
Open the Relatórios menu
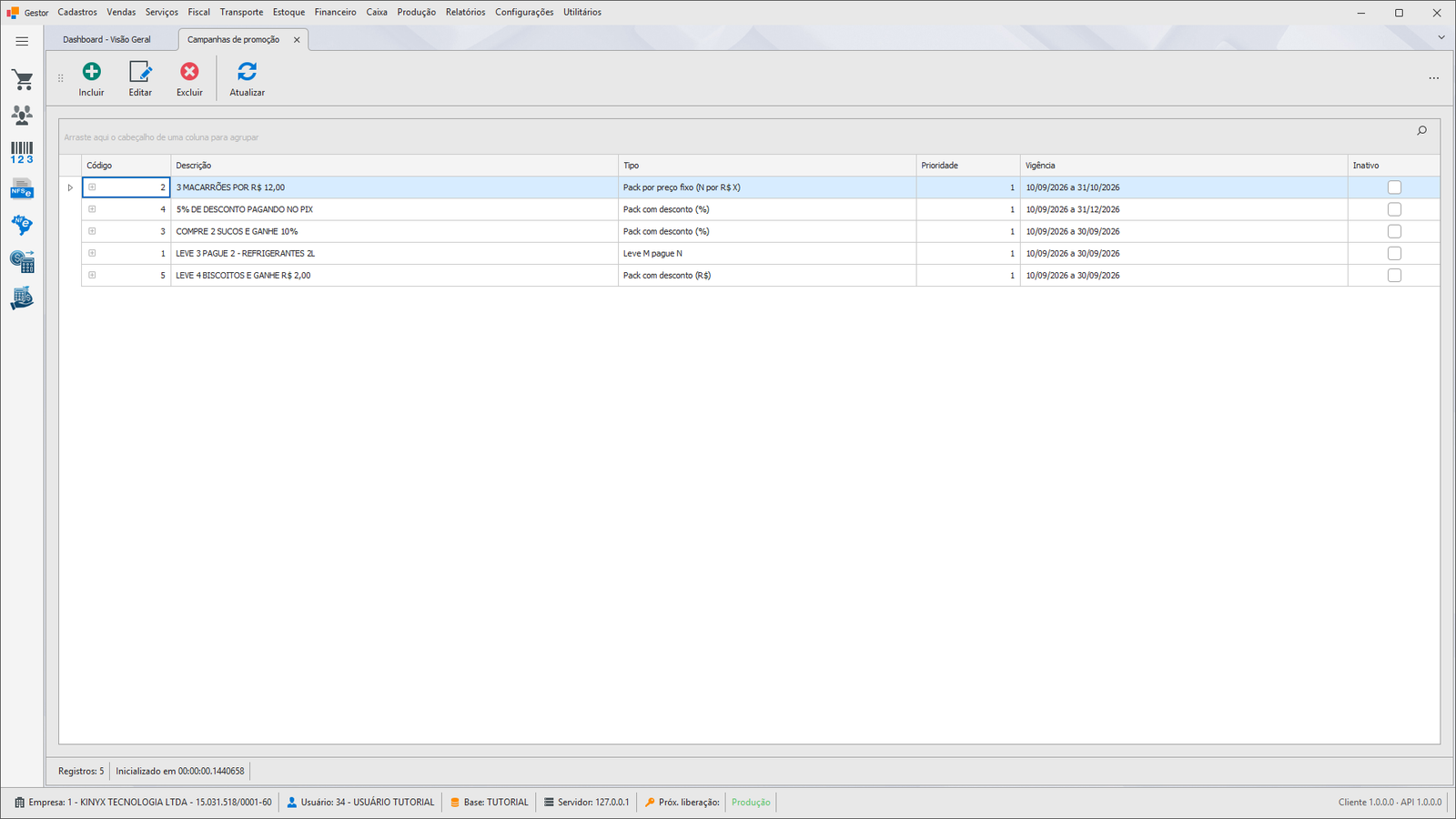click(x=466, y=13)
